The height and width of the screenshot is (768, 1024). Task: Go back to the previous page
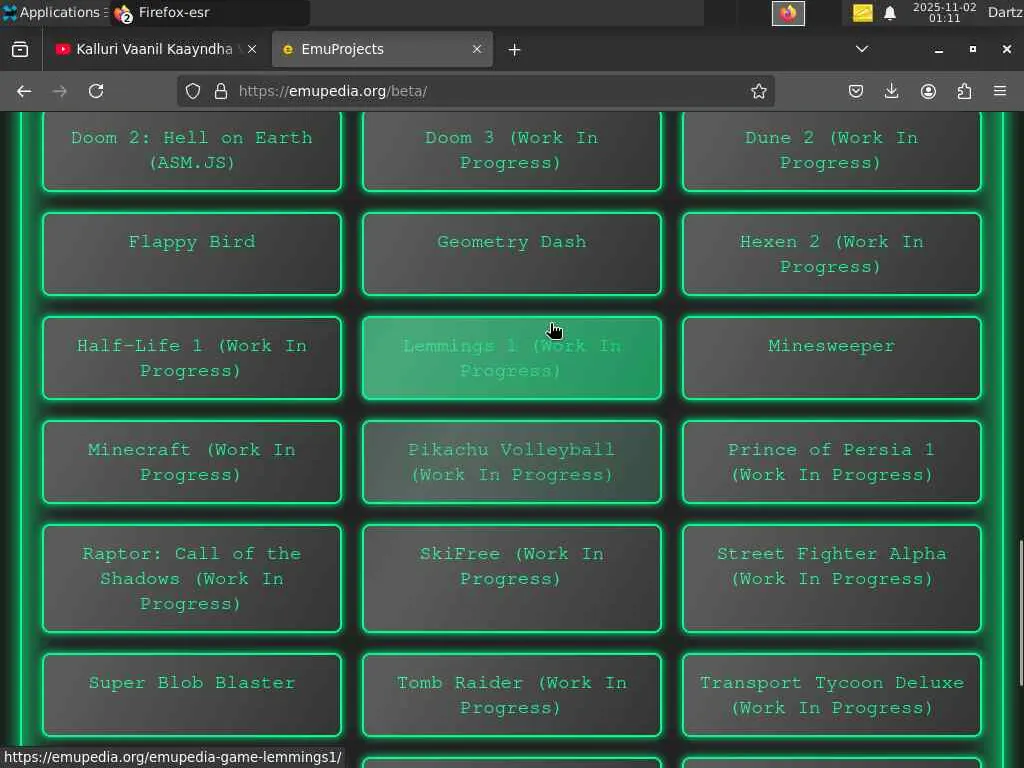[x=24, y=91]
